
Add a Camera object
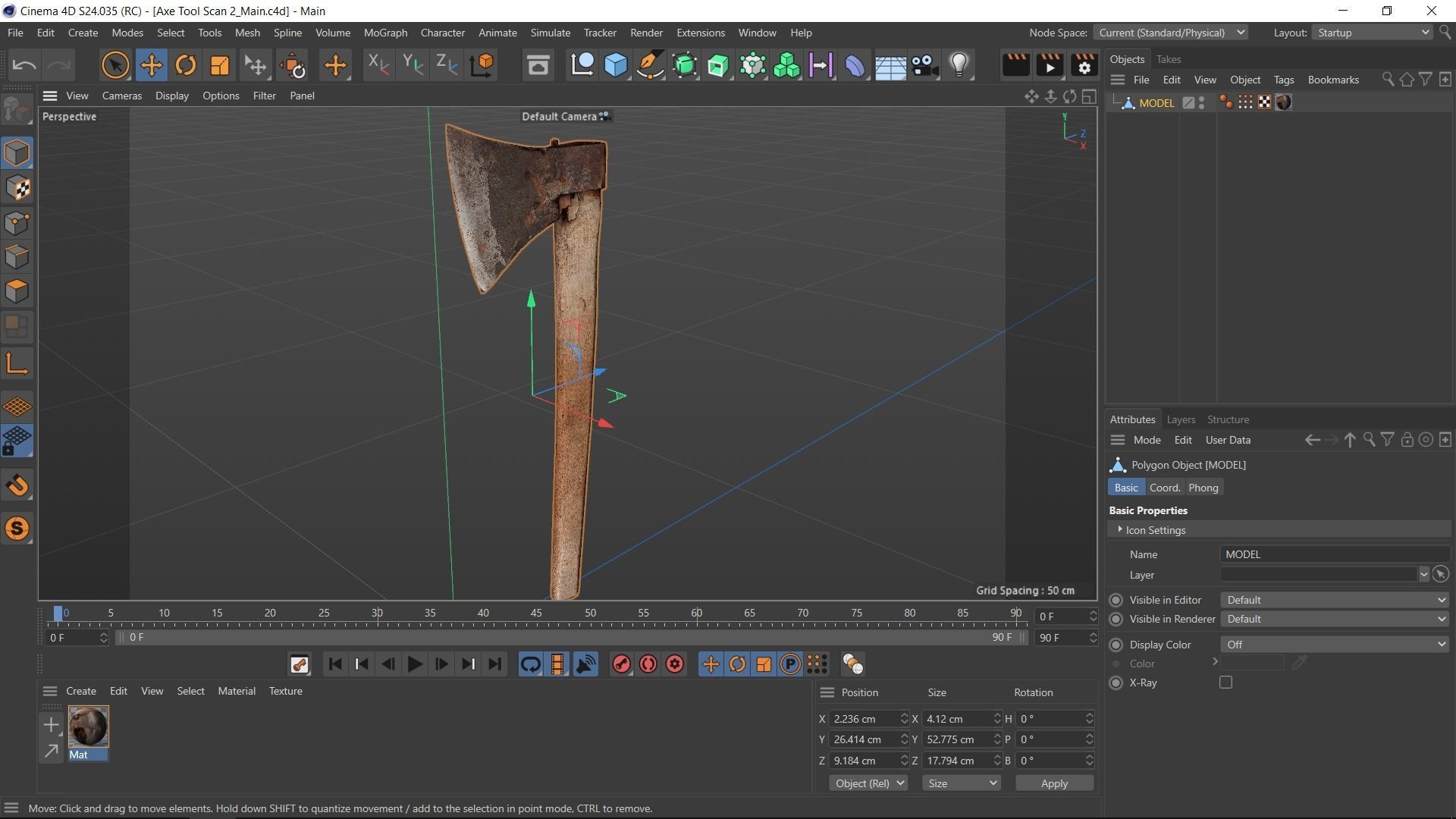[924, 65]
